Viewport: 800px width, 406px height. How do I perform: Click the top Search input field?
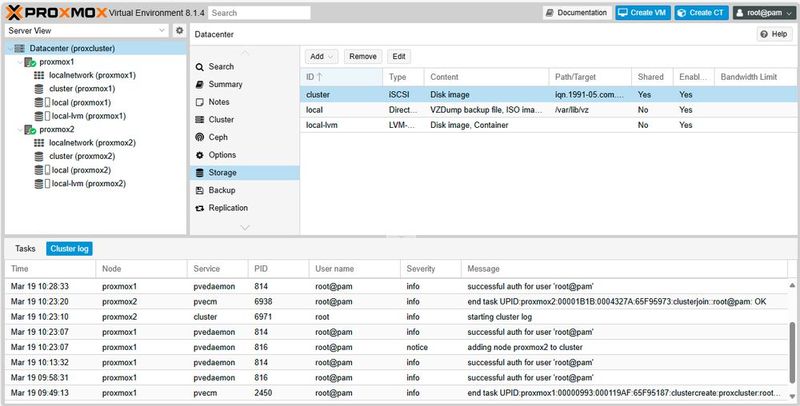259,13
